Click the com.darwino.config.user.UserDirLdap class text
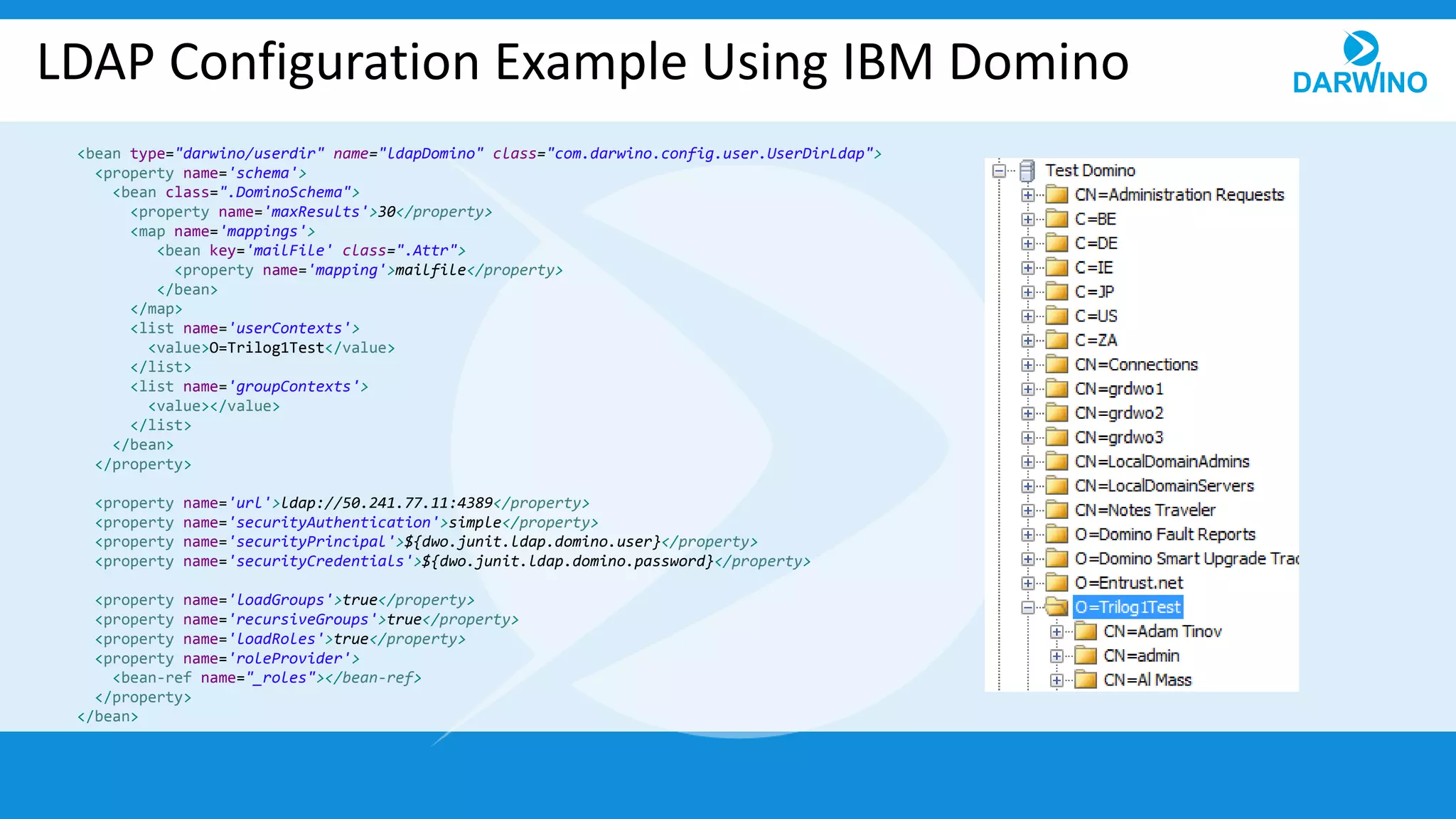This screenshot has width=1456, height=819. 710,154
